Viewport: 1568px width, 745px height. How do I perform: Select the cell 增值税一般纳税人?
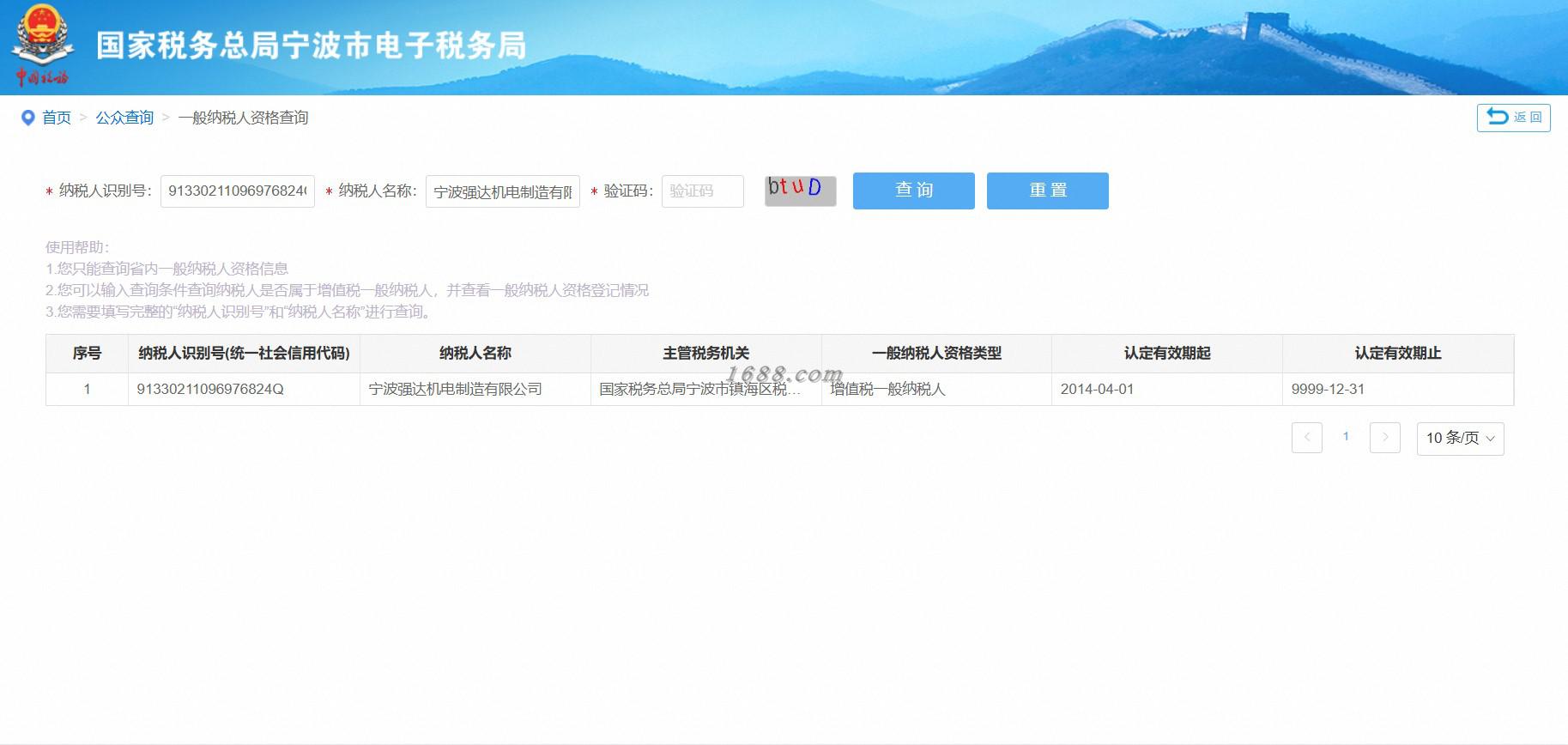936,389
